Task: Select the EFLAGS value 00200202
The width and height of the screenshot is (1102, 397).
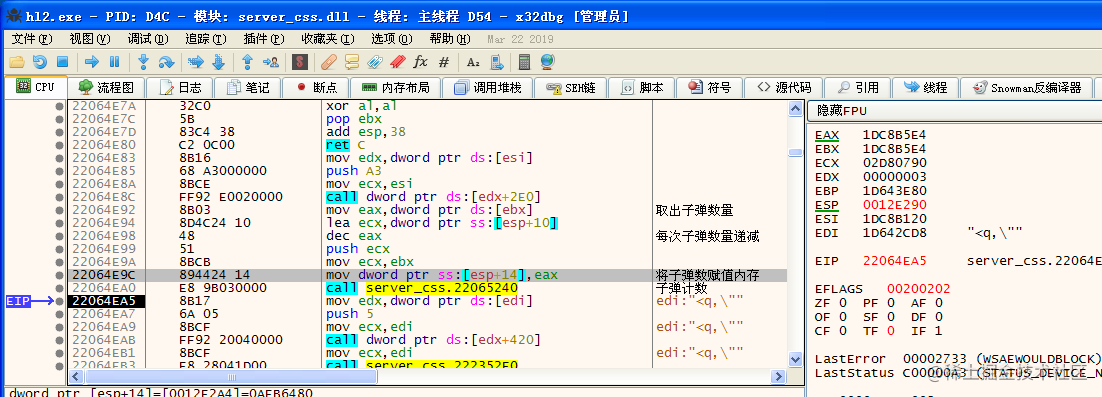Action: [919, 289]
